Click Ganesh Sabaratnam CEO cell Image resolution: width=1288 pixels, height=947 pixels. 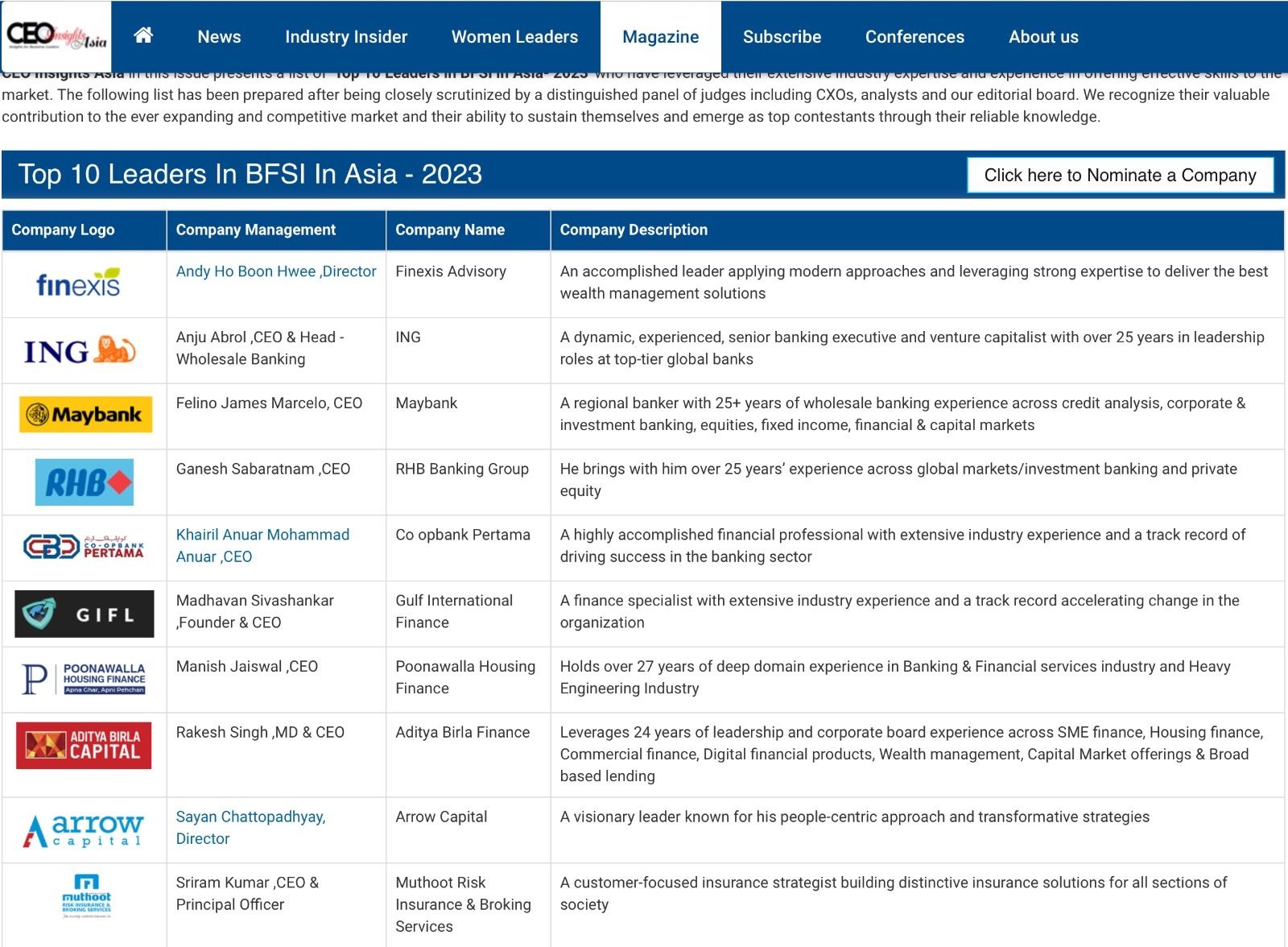(276, 482)
